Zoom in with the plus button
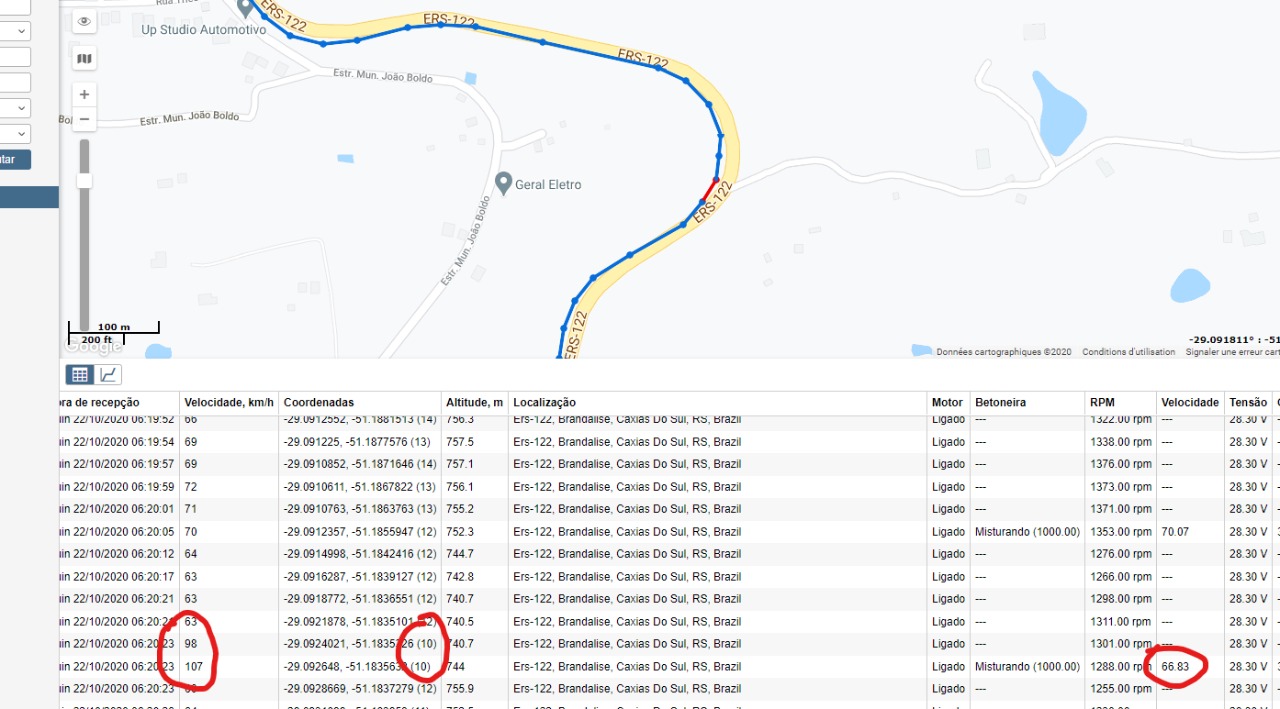The width and height of the screenshot is (1280, 709). click(x=84, y=95)
